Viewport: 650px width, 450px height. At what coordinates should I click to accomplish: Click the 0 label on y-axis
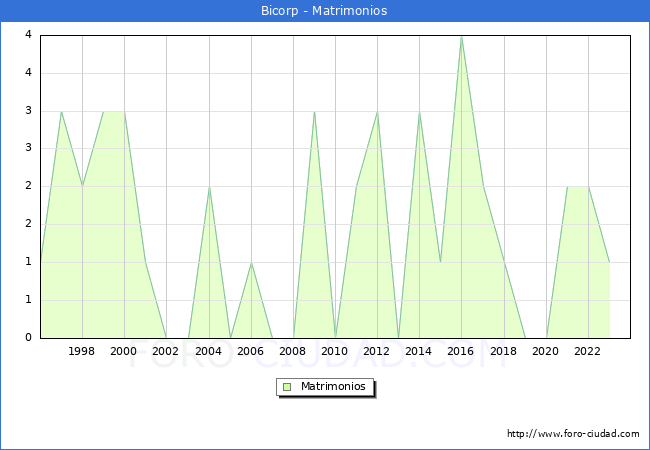tap(28, 338)
